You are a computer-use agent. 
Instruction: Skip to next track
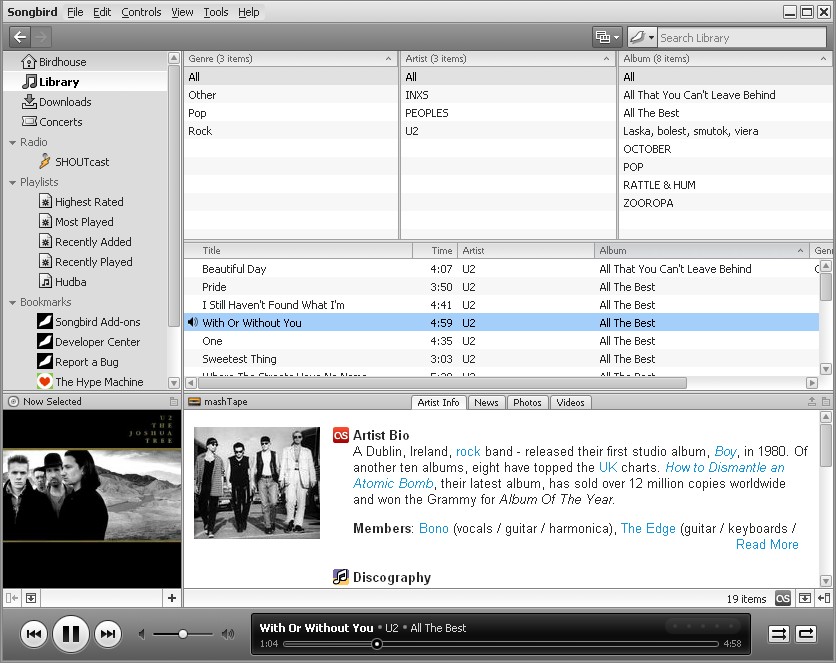coord(108,634)
